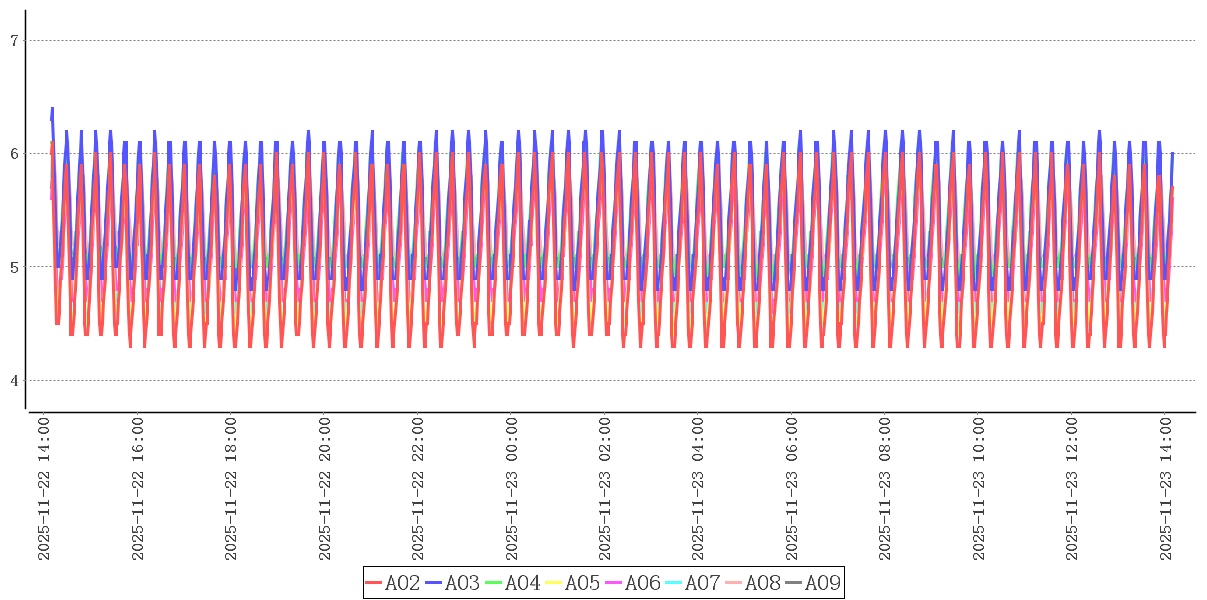Click the green A04 legend line swatch
This screenshot has height=600, width=1207.
tap(494, 583)
